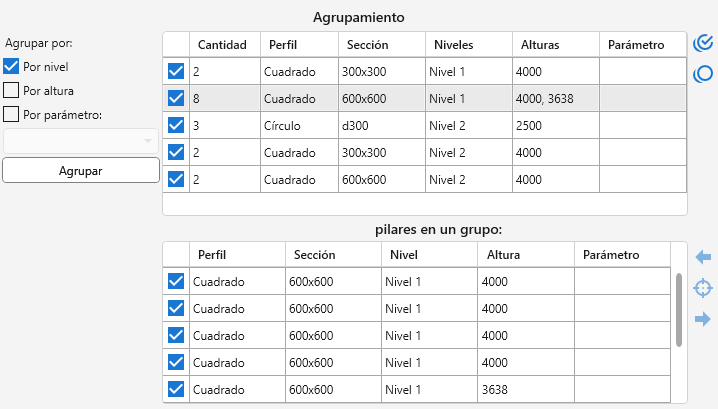
Task: Click the Cantidad column header
Action: click(x=222, y=45)
